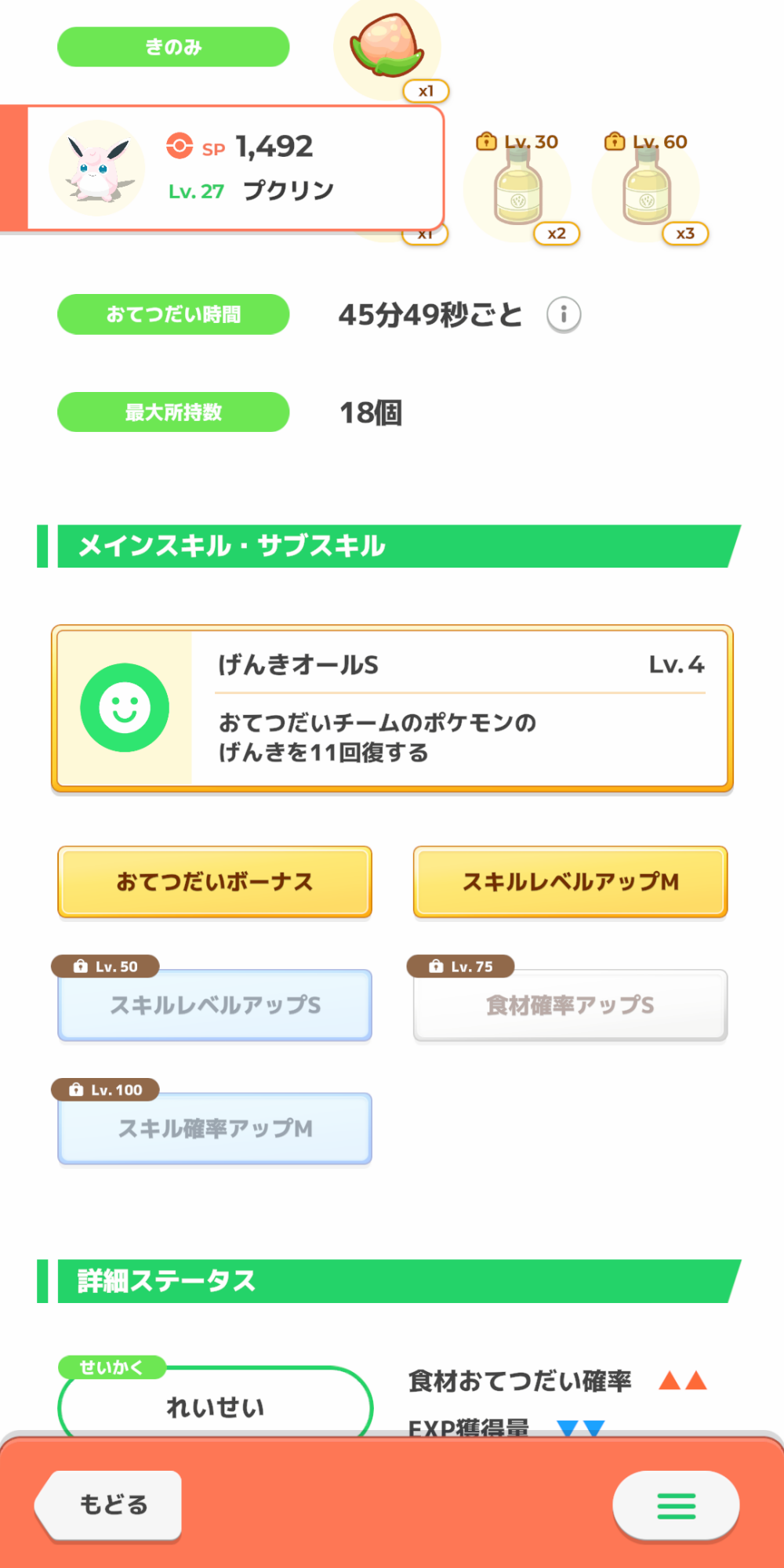Tap the green smiley main skill icon
Image resolution: width=784 pixels, height=1568 pixels.
pyautogui.click(x=125, y=708)
